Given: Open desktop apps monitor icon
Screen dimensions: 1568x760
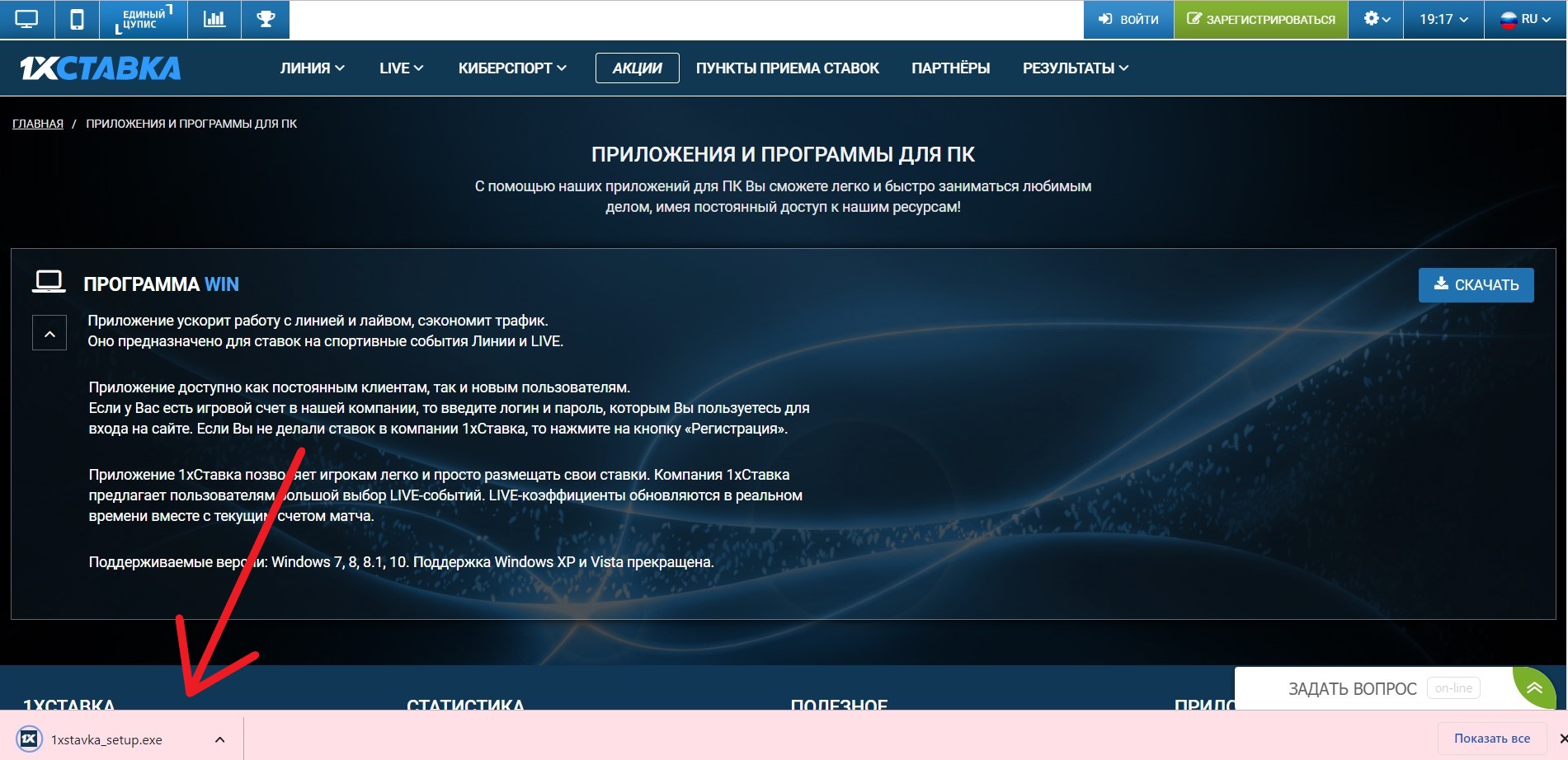Looking at the screenshot, I should [26, 19].
